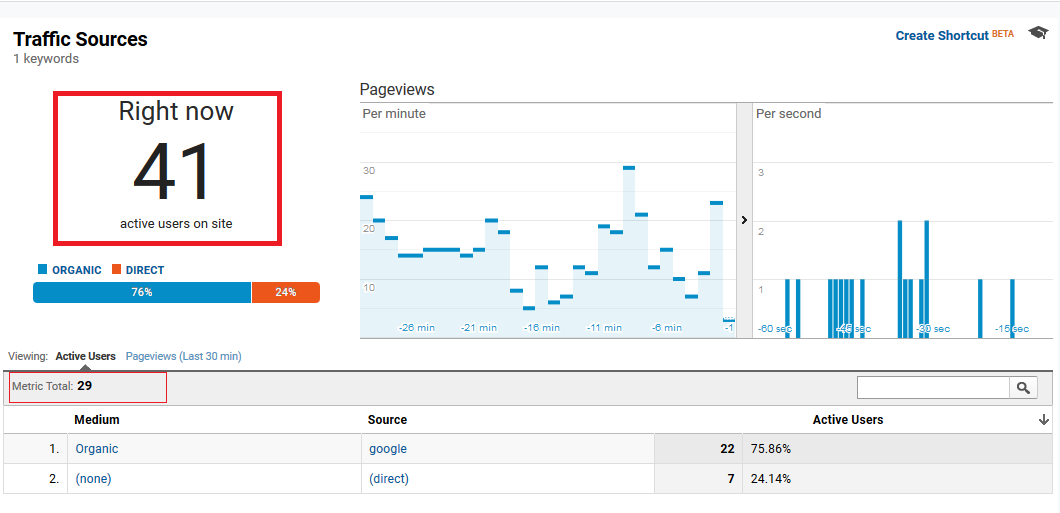Sort by the Source column header
1060x513 pixels.
click(x=387, y=420)
